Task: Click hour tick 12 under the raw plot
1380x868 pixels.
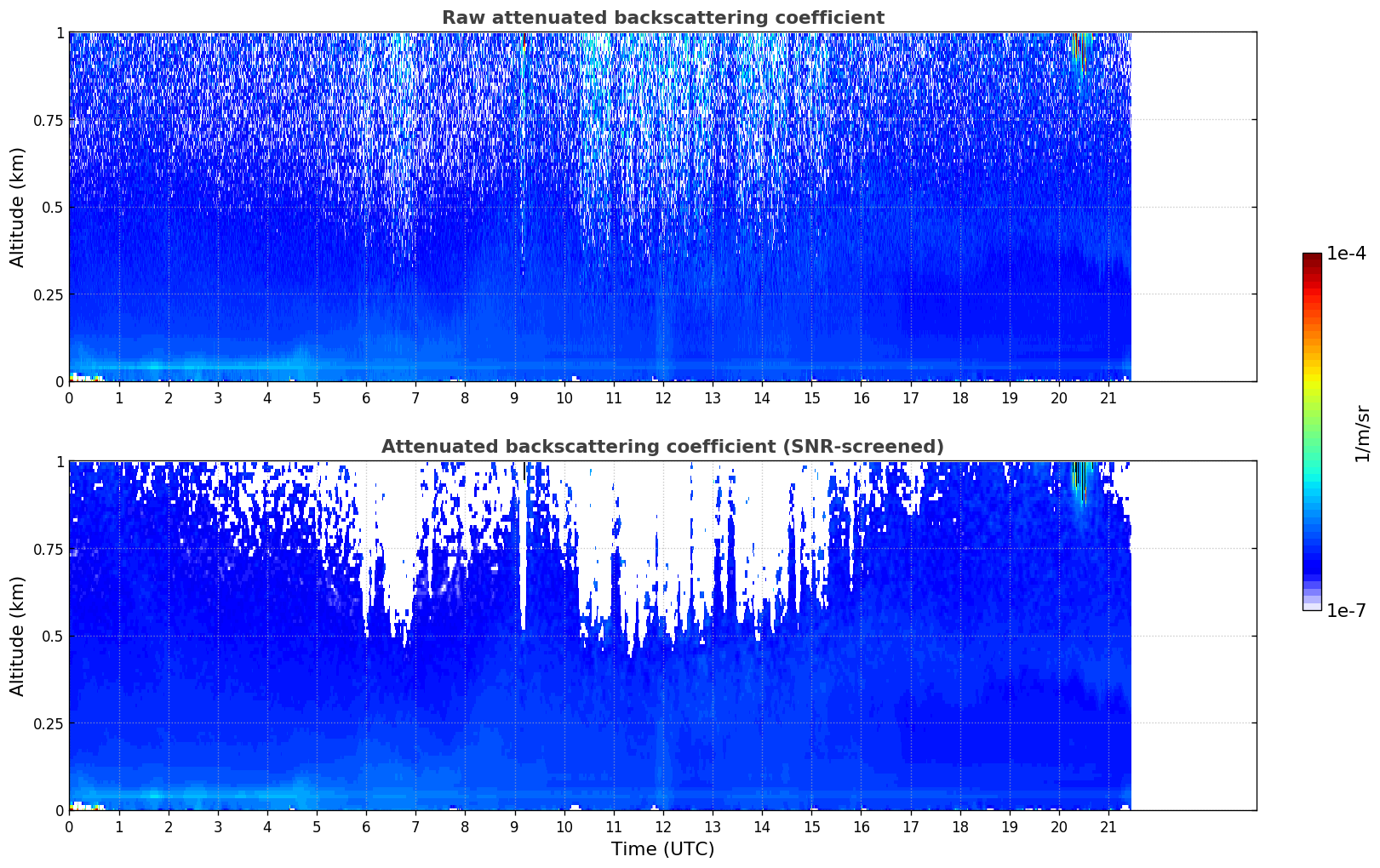Action: tap(663, 397)
